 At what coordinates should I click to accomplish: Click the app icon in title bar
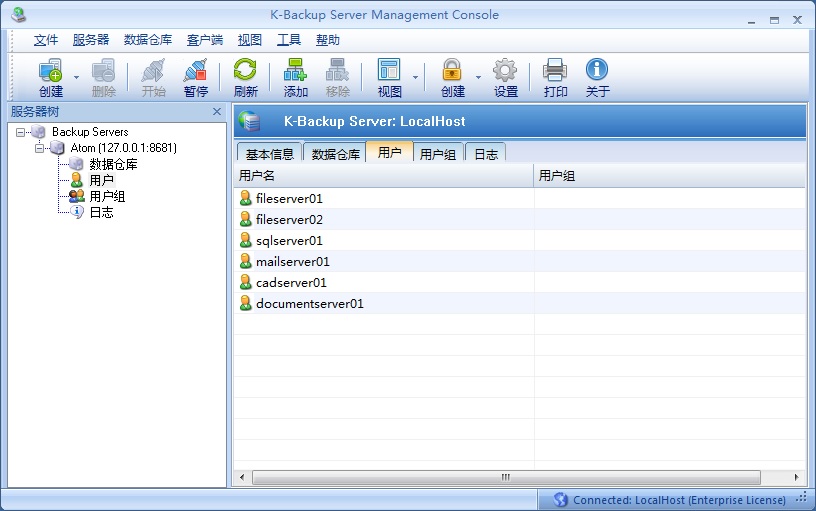click(19, 14)
